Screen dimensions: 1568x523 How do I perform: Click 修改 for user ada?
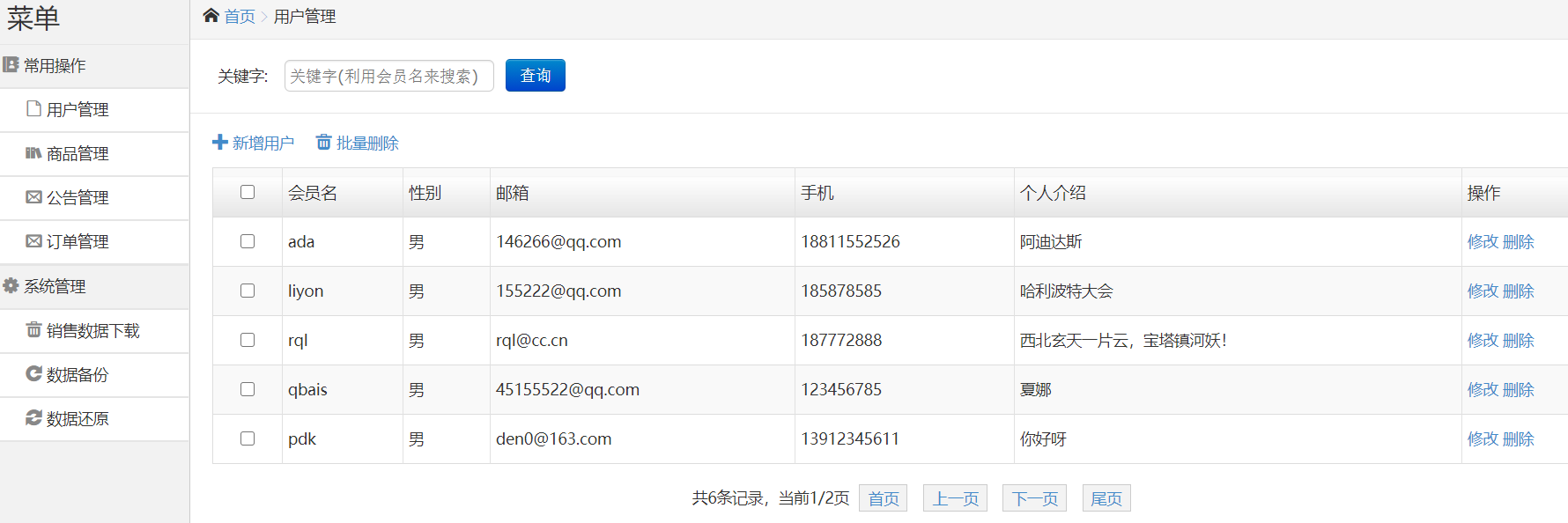pos(1483,241)
